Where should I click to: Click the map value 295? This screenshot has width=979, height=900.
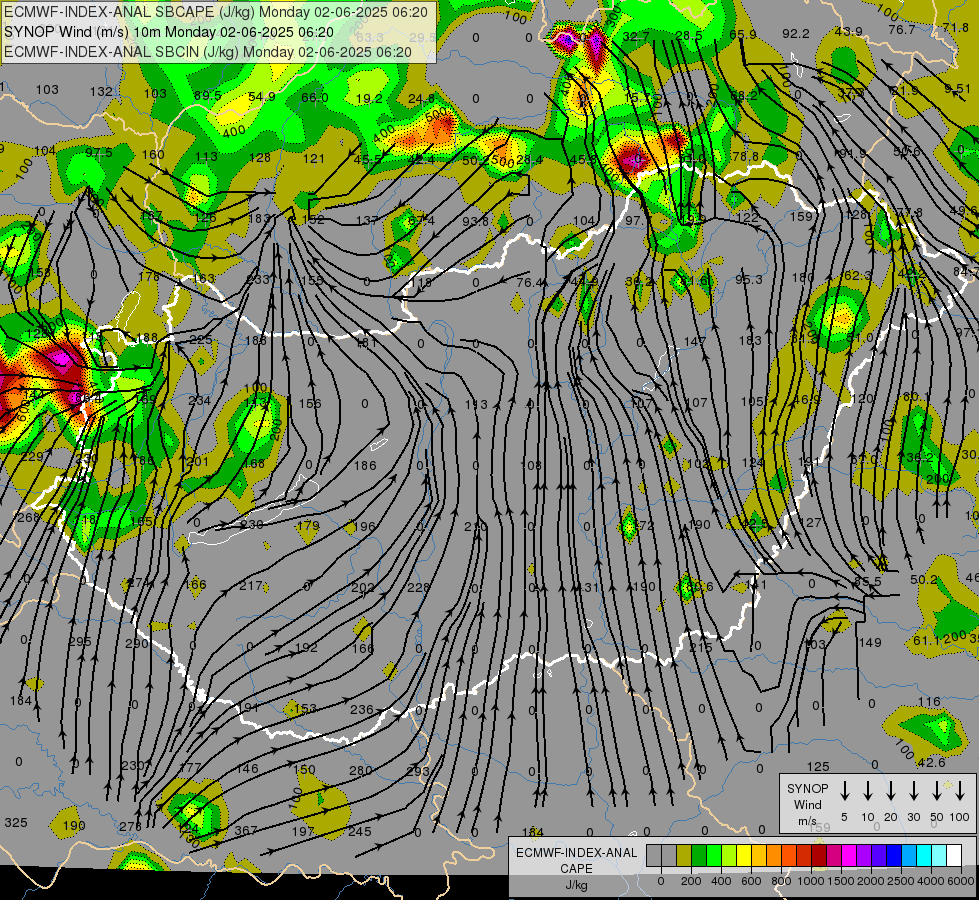point(80,641)
